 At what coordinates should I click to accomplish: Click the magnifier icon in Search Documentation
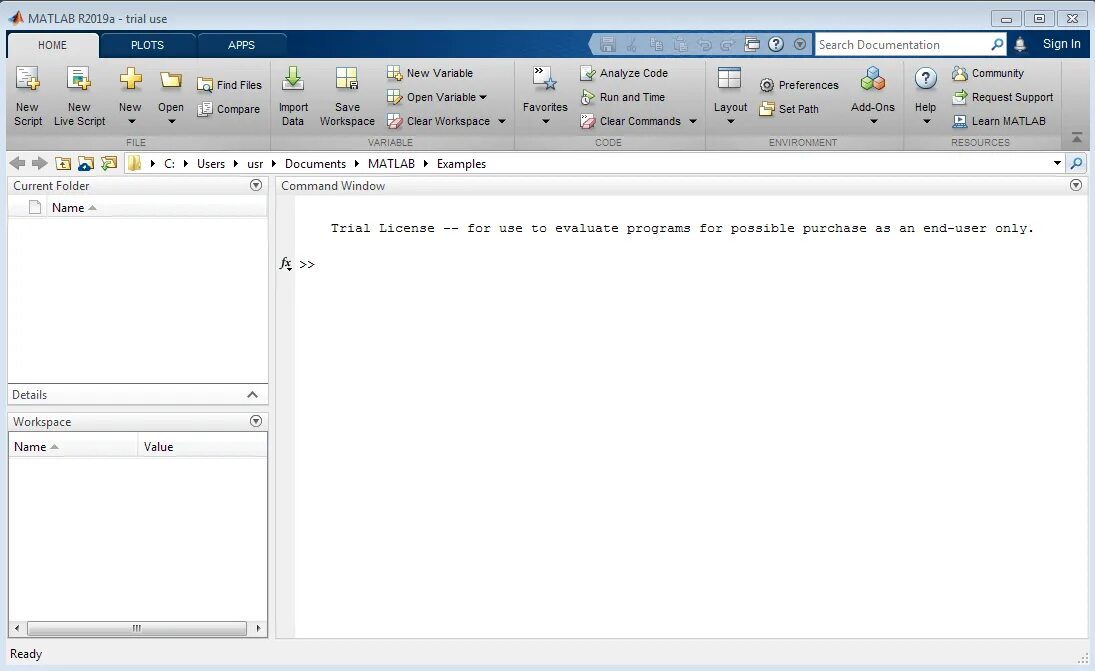click(x=997, y=45)
